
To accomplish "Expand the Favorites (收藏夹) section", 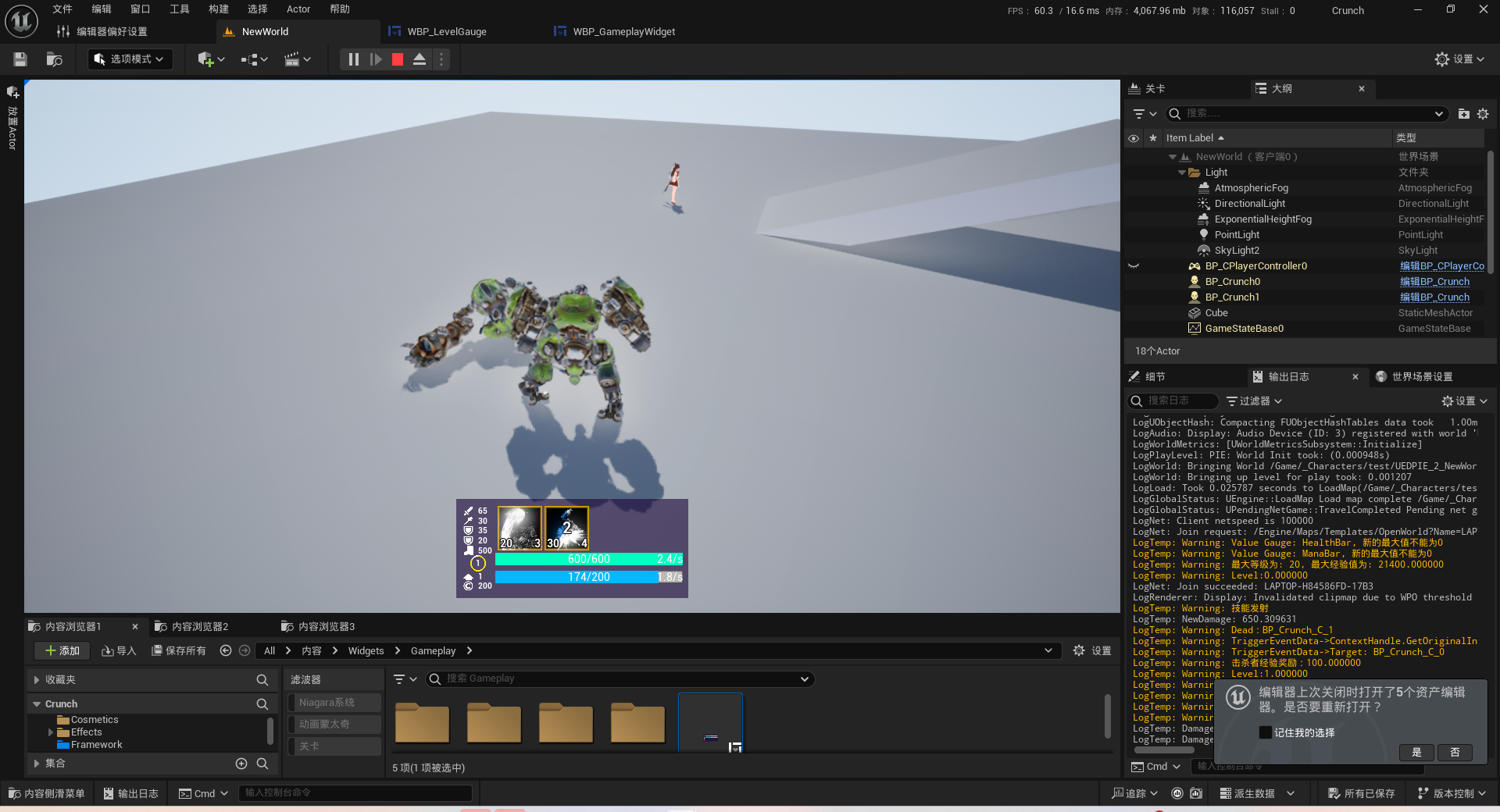I will tap(37, 681).
